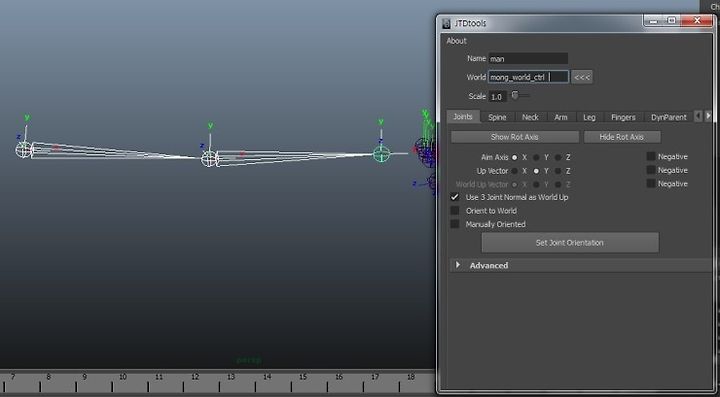720x397 pixels.
Task: Click frame 18 on the timeline
Action: (411, 377)
